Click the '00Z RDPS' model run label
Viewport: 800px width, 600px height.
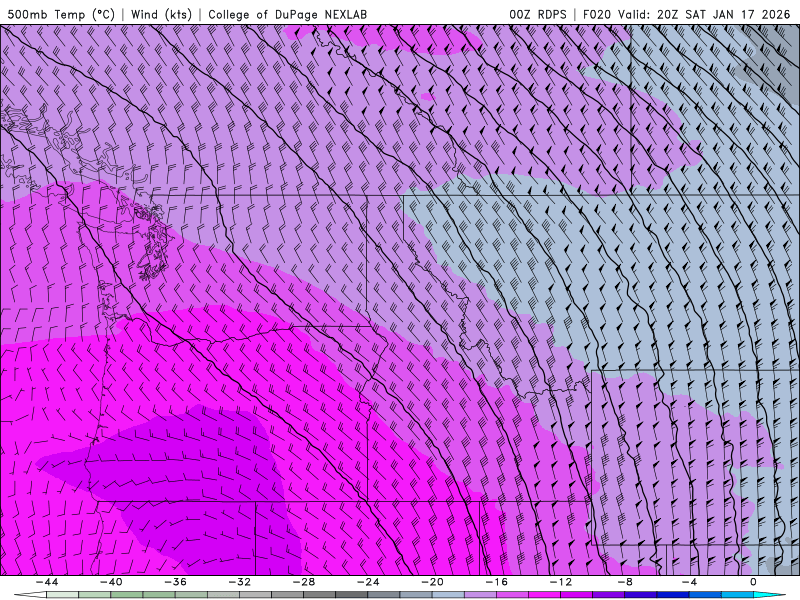click(538, 14)
